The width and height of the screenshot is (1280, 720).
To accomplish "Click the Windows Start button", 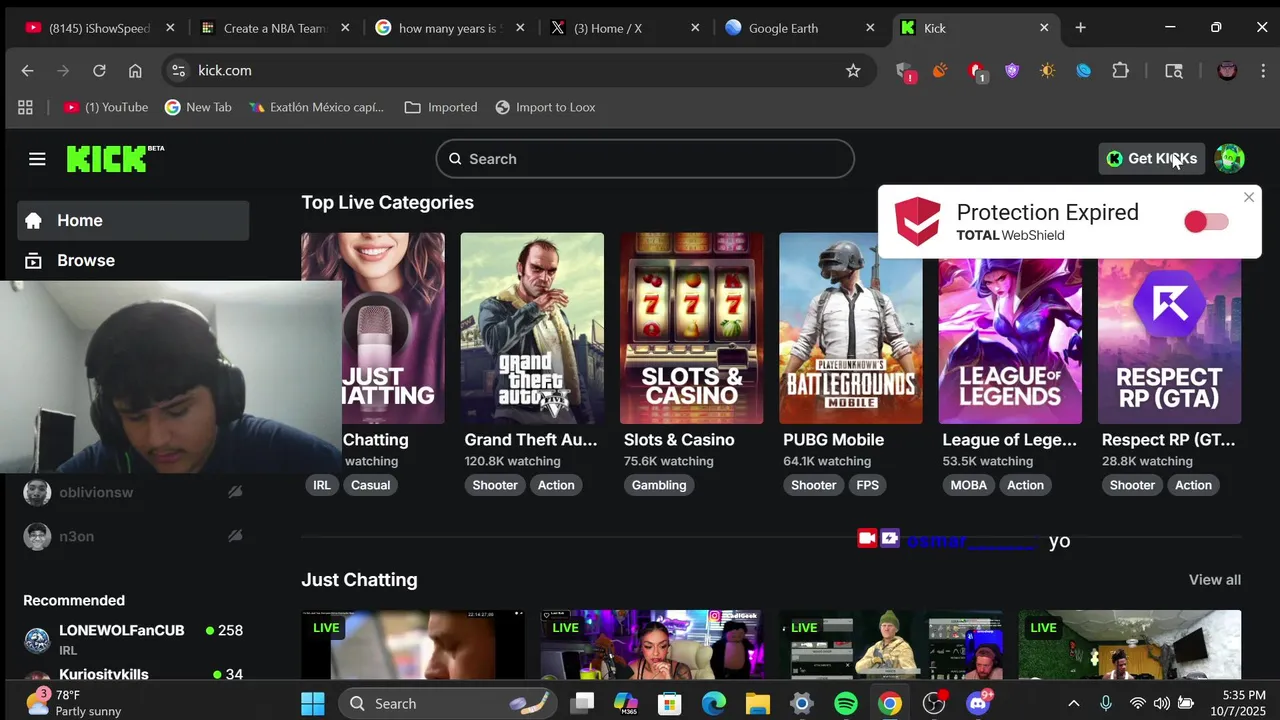I will [x=313, y=704].
